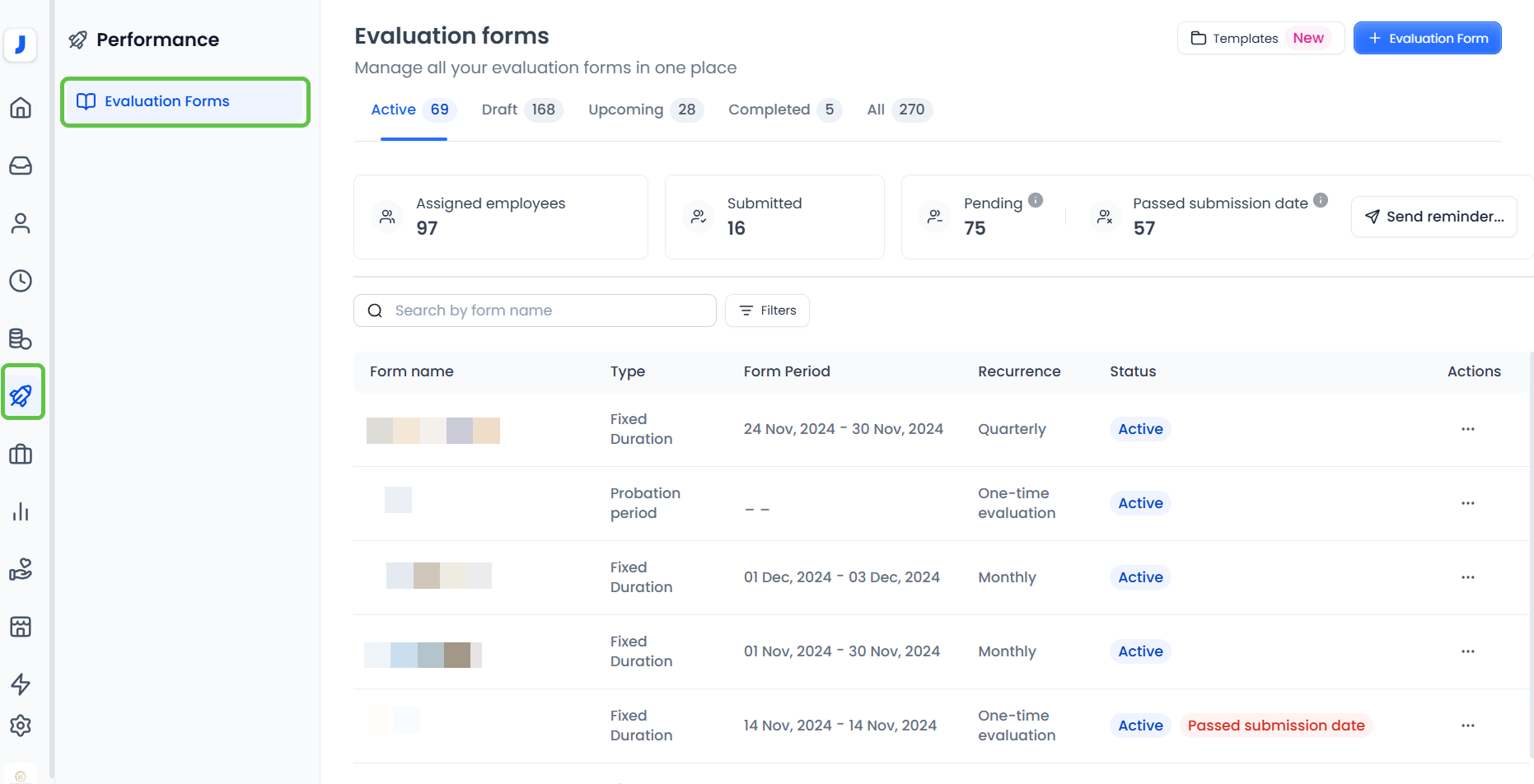
Task: Click the blue Evaluation Form button
Action: (x=1427, y=39)
